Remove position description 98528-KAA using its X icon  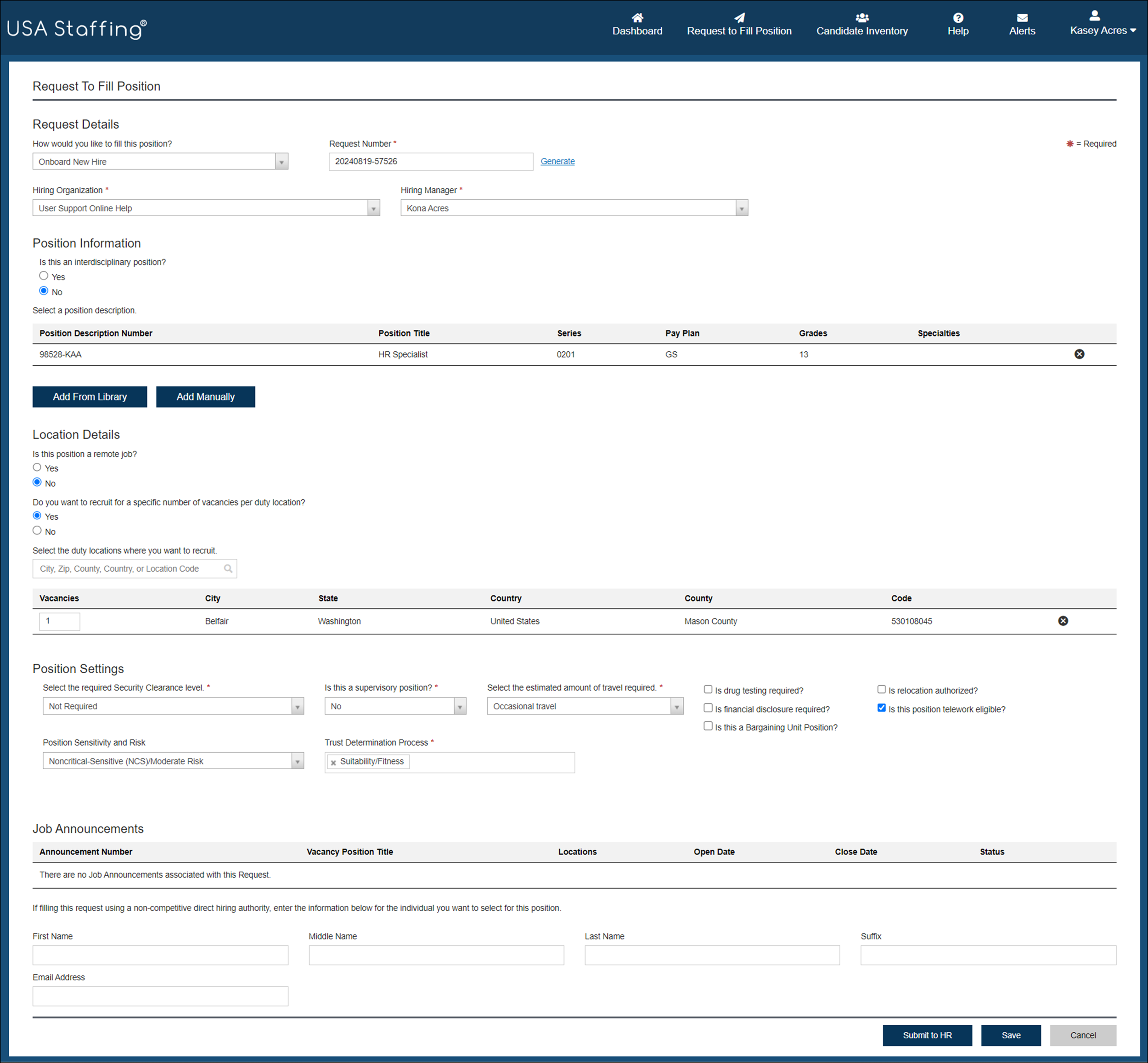point(1079,354)
